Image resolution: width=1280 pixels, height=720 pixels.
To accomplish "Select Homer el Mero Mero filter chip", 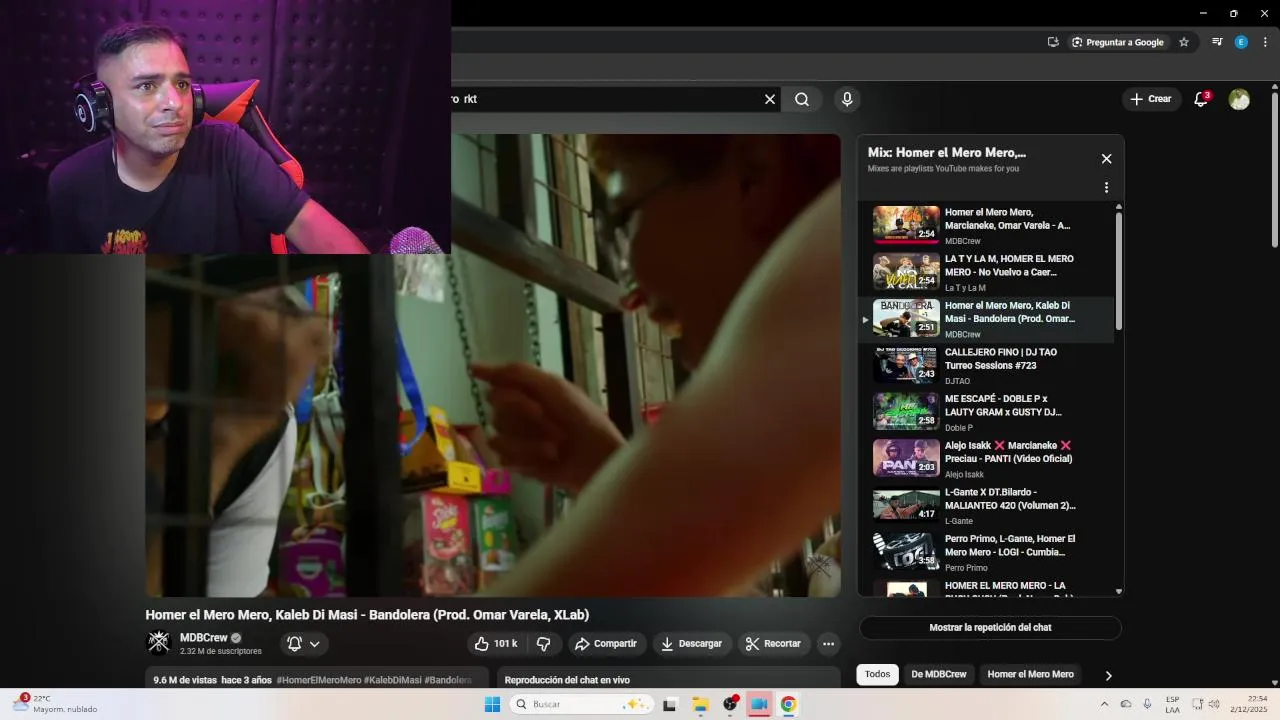I will point(1030,674).
